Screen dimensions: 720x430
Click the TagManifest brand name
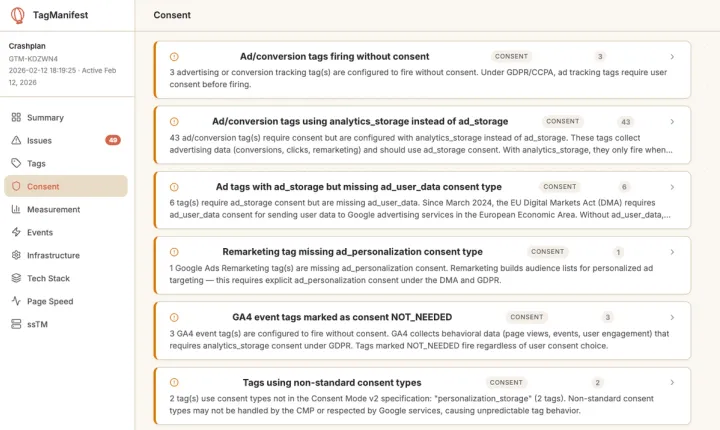[x=60, y=15]
